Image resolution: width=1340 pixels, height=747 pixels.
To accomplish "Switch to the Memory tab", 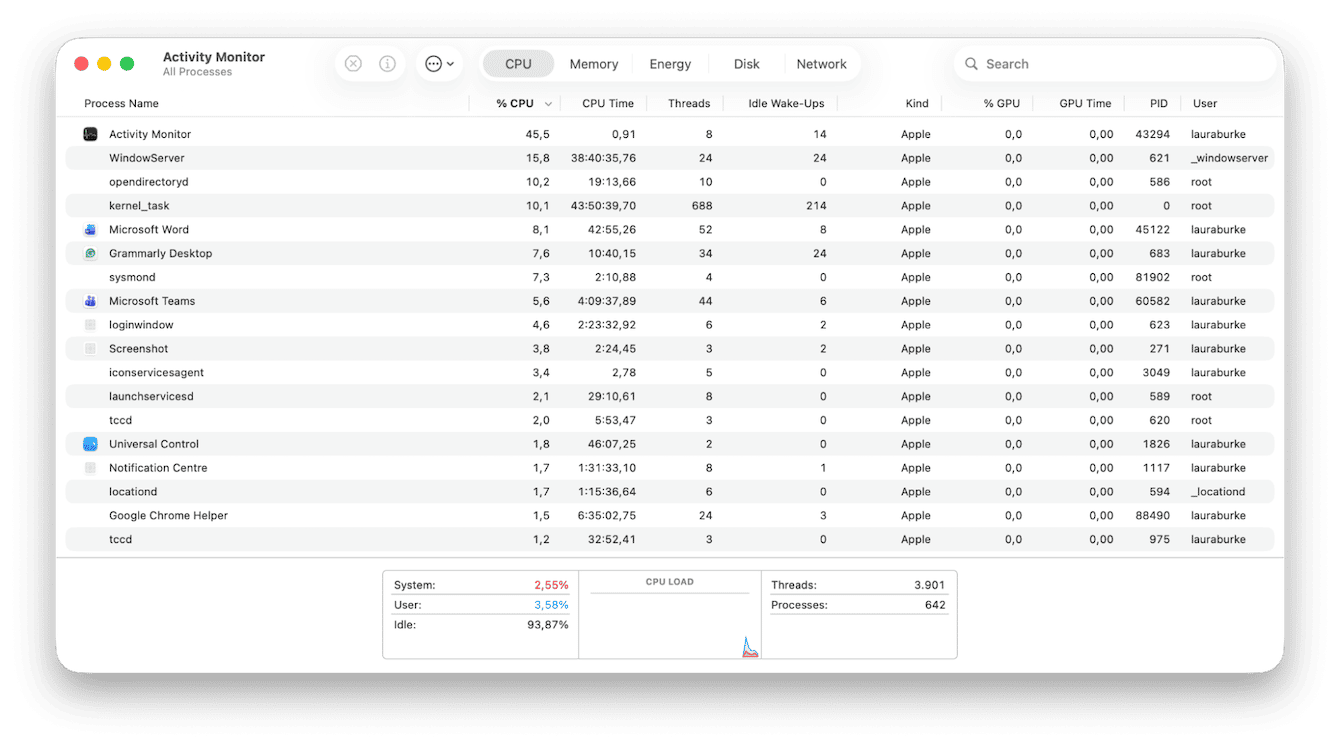I will 593,63.
